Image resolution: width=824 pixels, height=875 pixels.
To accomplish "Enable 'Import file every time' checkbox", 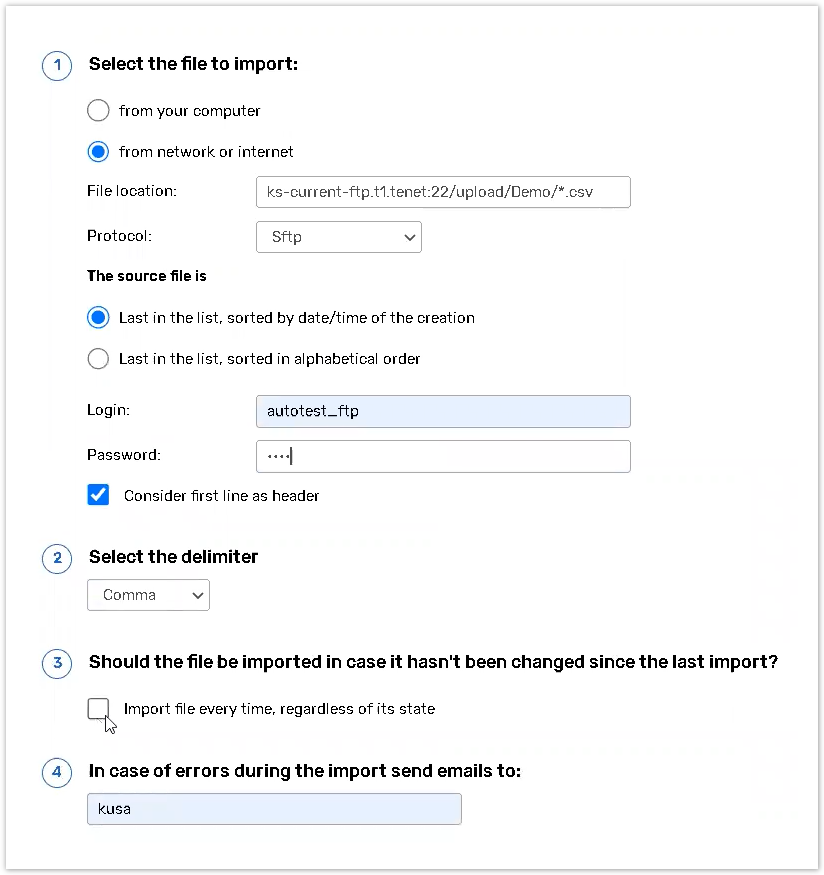I will click(98, 709).
